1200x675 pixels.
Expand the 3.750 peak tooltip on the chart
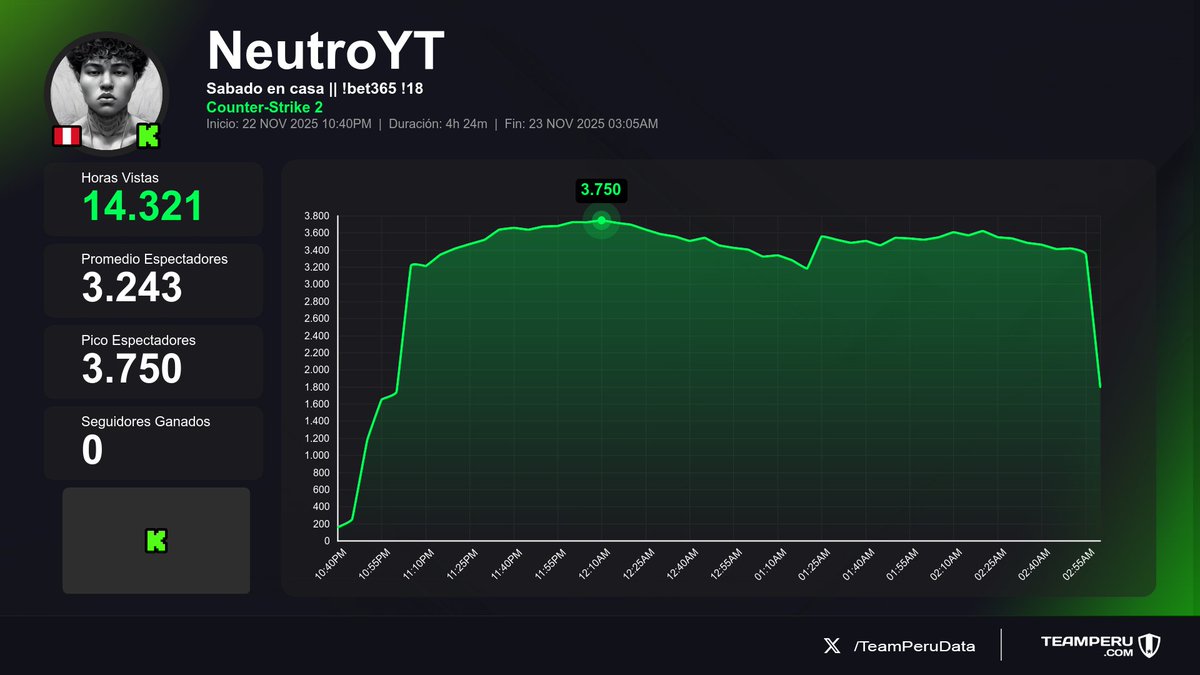click(601, 190)
